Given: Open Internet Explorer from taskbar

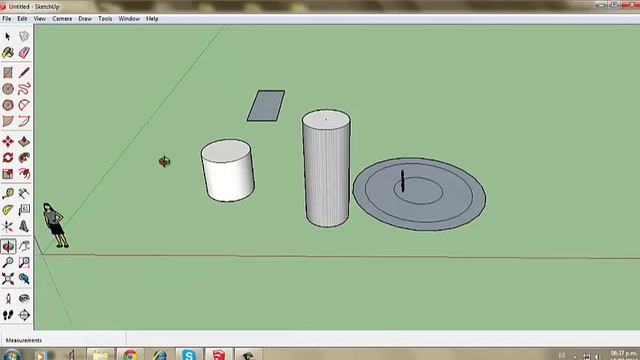Looking at the screenshot, I should point(160,355).
